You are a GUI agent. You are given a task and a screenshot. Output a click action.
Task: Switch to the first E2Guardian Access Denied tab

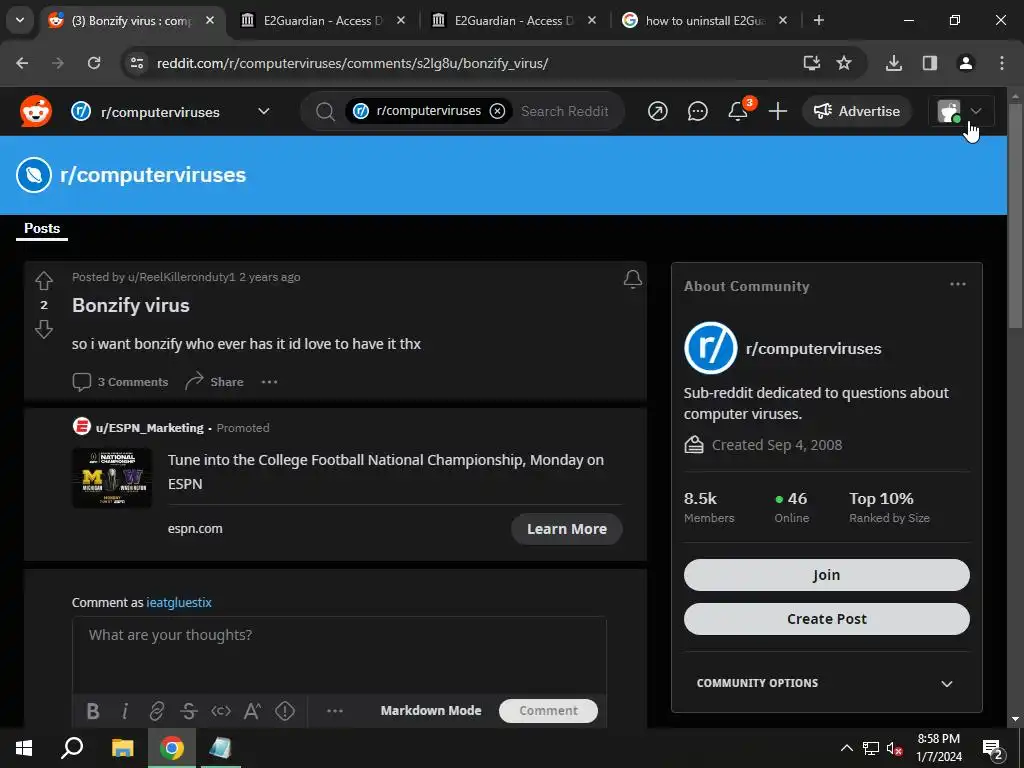323,21
